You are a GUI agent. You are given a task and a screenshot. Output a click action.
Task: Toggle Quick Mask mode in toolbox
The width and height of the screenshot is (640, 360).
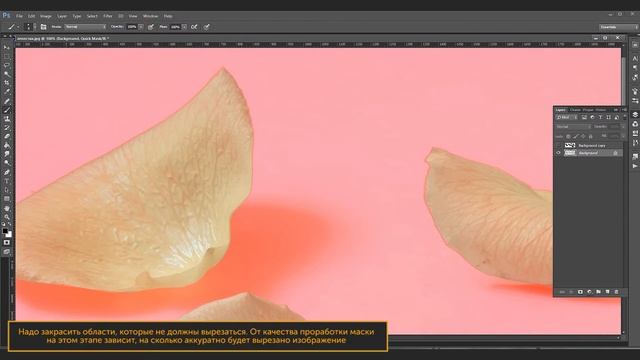point(7,242)
